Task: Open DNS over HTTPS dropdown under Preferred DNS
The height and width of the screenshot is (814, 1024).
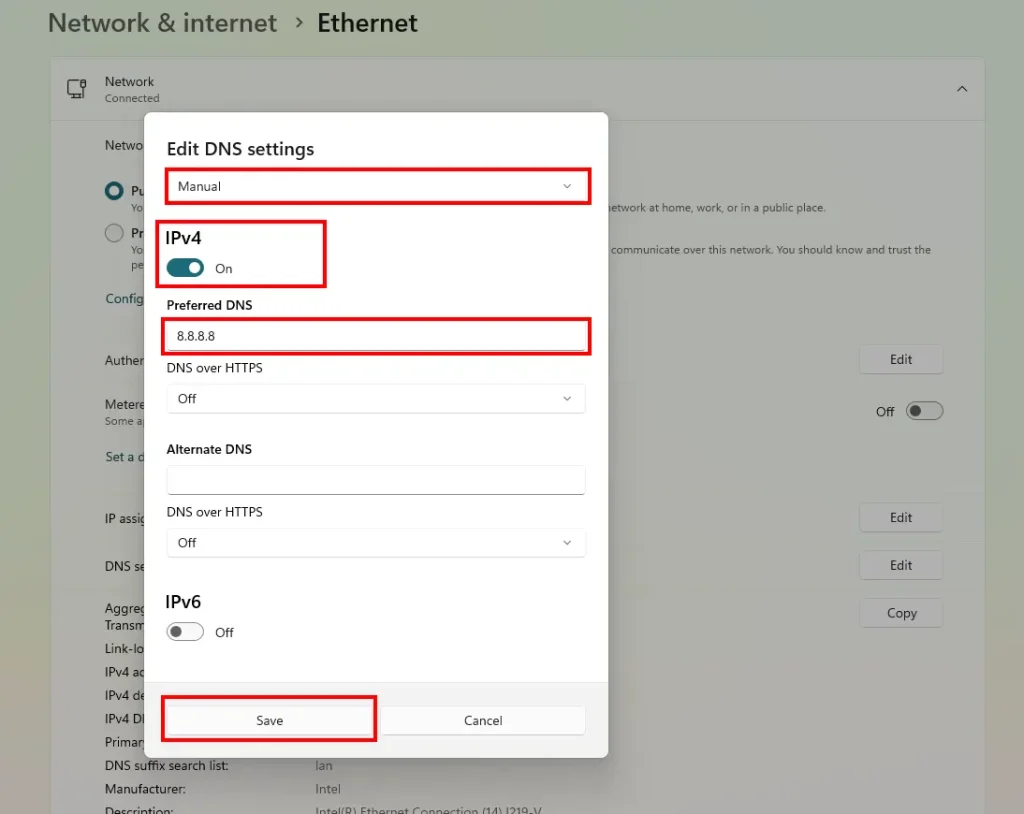Action: pos(376,399)
